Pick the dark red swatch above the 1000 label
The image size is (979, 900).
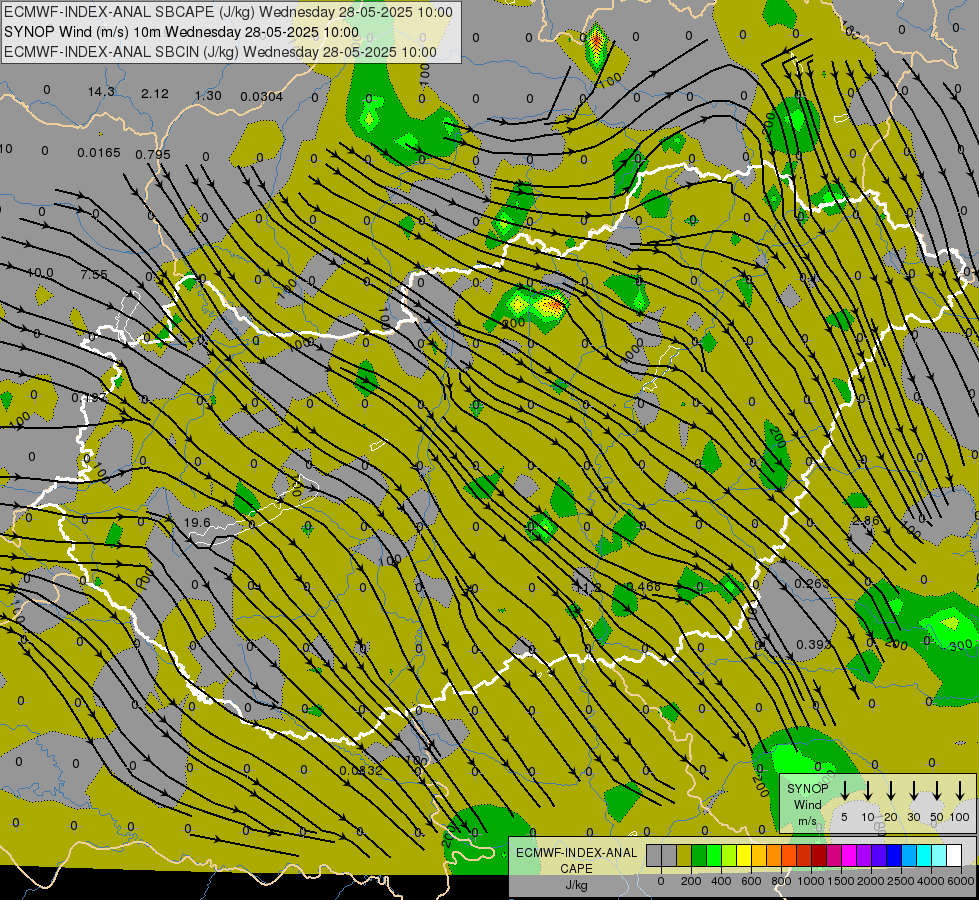[819, 855]
